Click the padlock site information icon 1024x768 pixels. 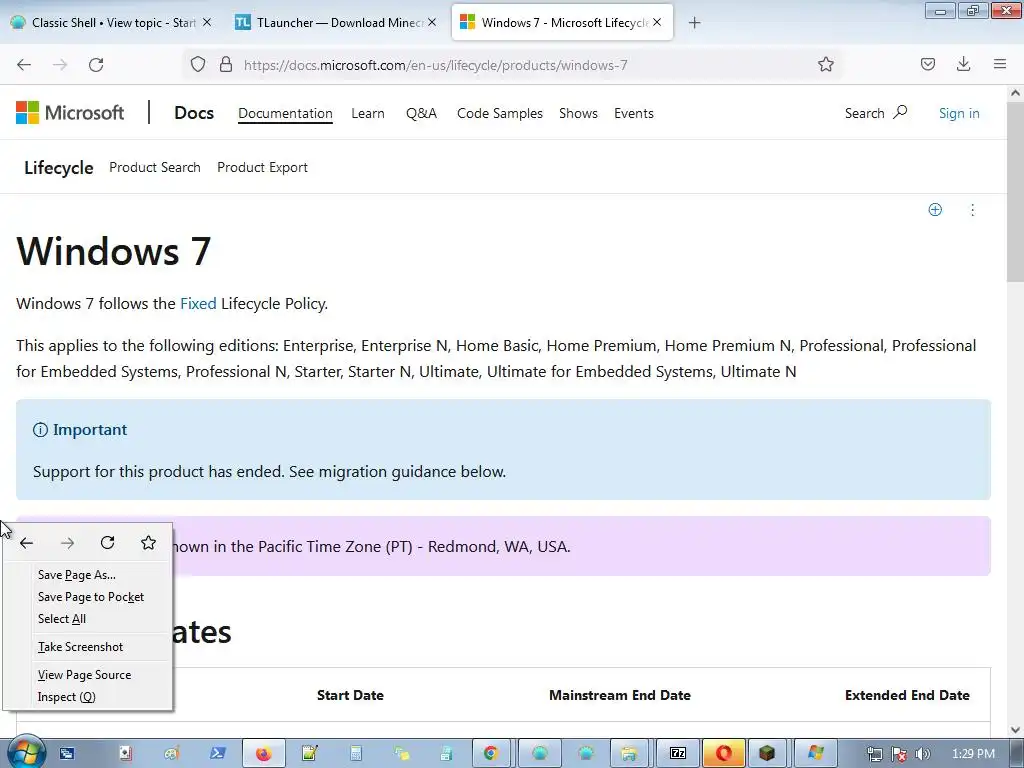pyautogui.click(x=226, y=64)
